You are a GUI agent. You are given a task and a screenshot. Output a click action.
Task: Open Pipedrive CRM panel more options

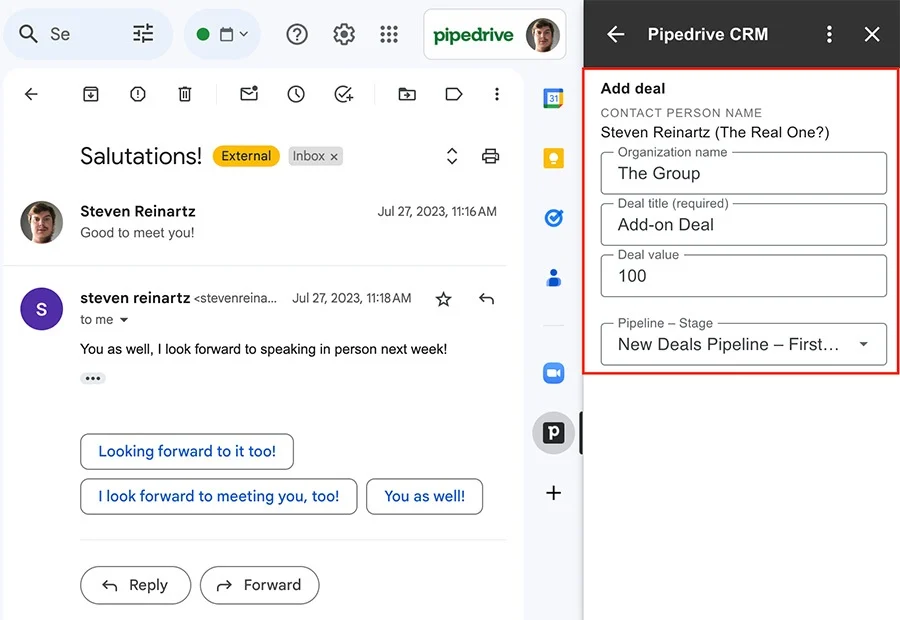click(x=829, y=34)
